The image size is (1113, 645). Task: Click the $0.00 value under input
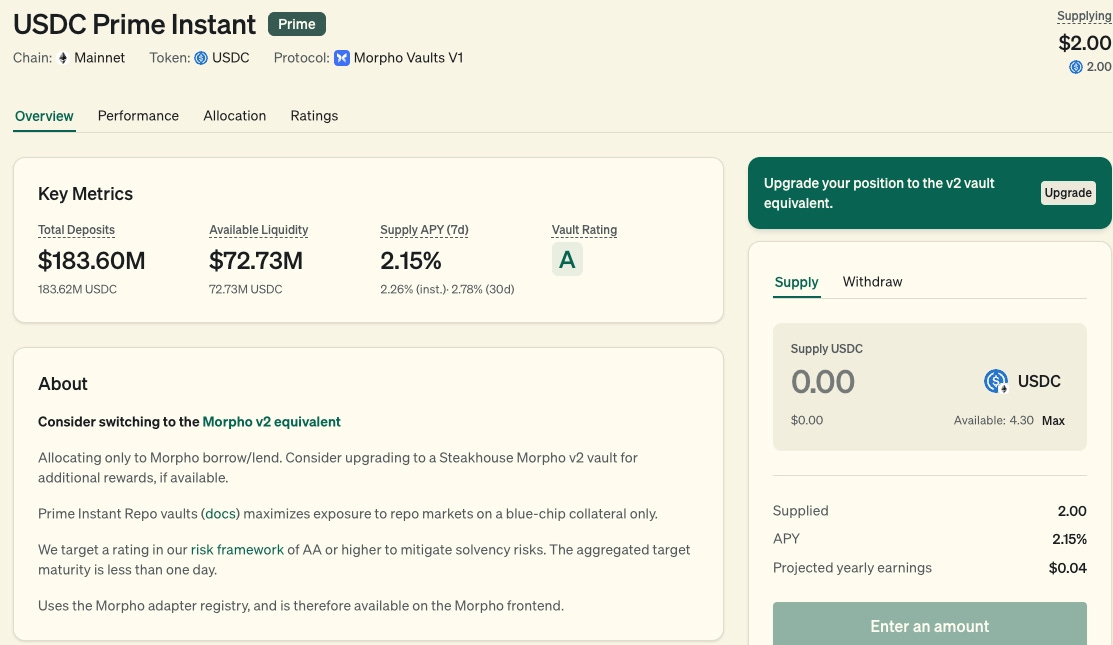[x=806, y=421]
